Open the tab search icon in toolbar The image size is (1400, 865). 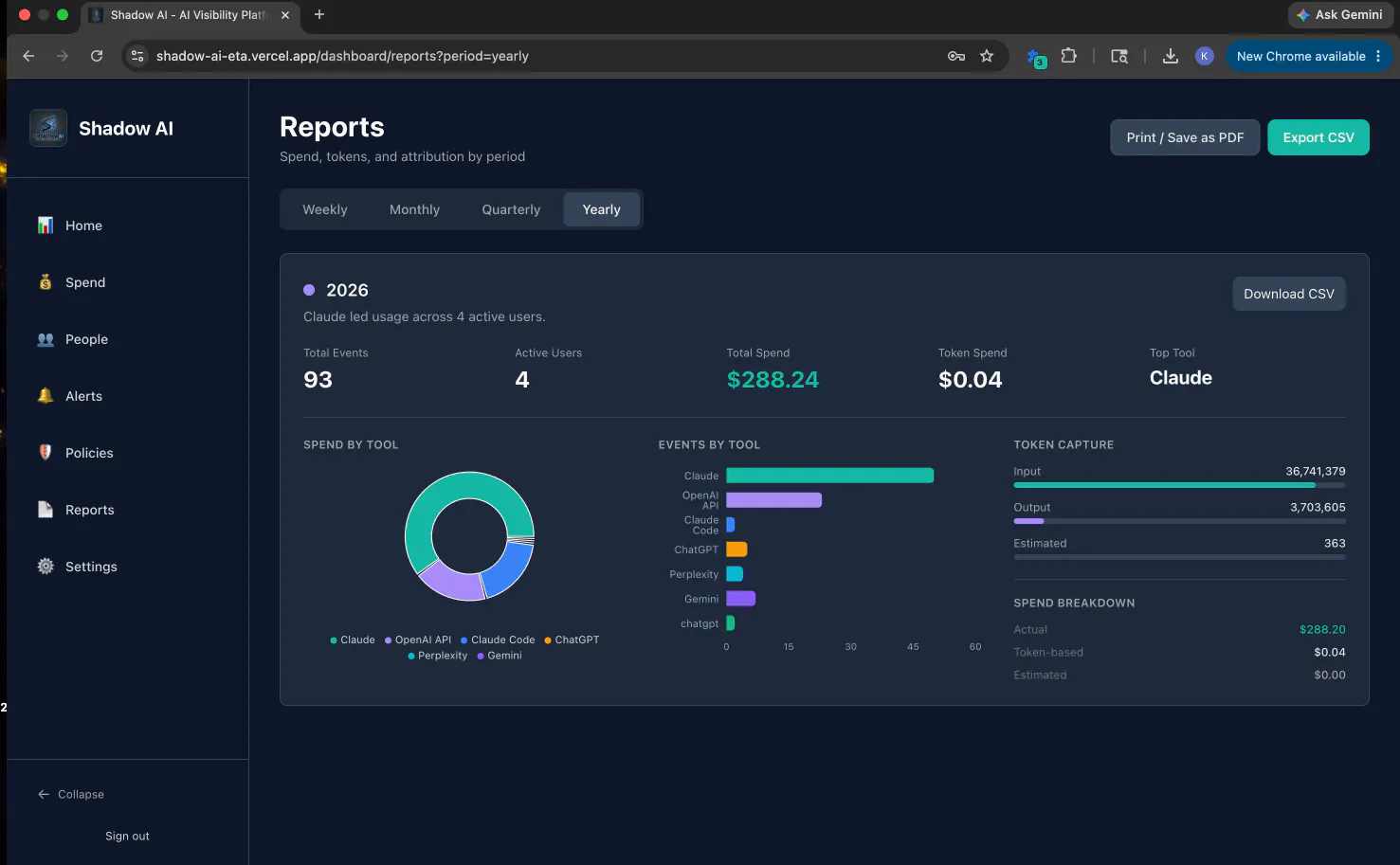click(1119, 56)
